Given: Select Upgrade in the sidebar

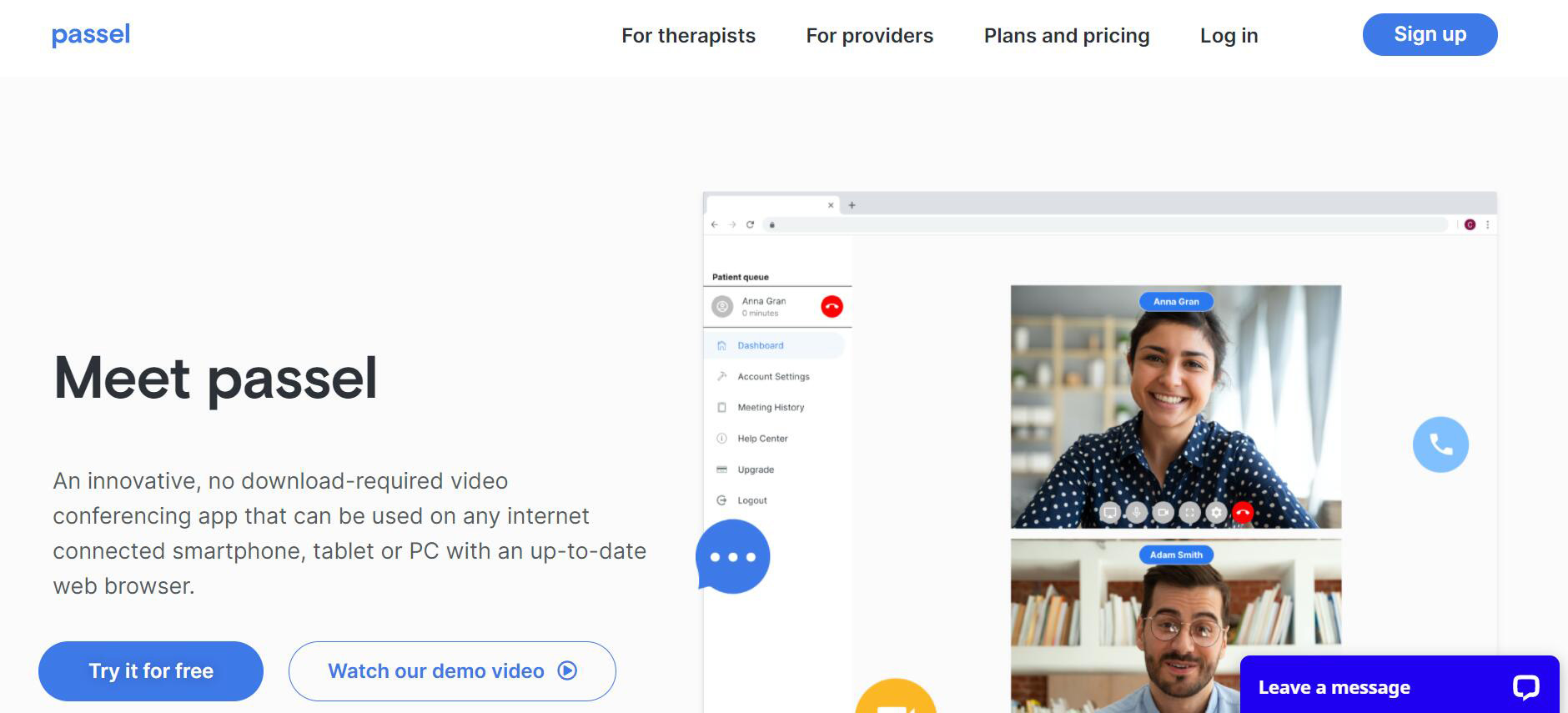Looking at the screenshot, I should point(756,469).
